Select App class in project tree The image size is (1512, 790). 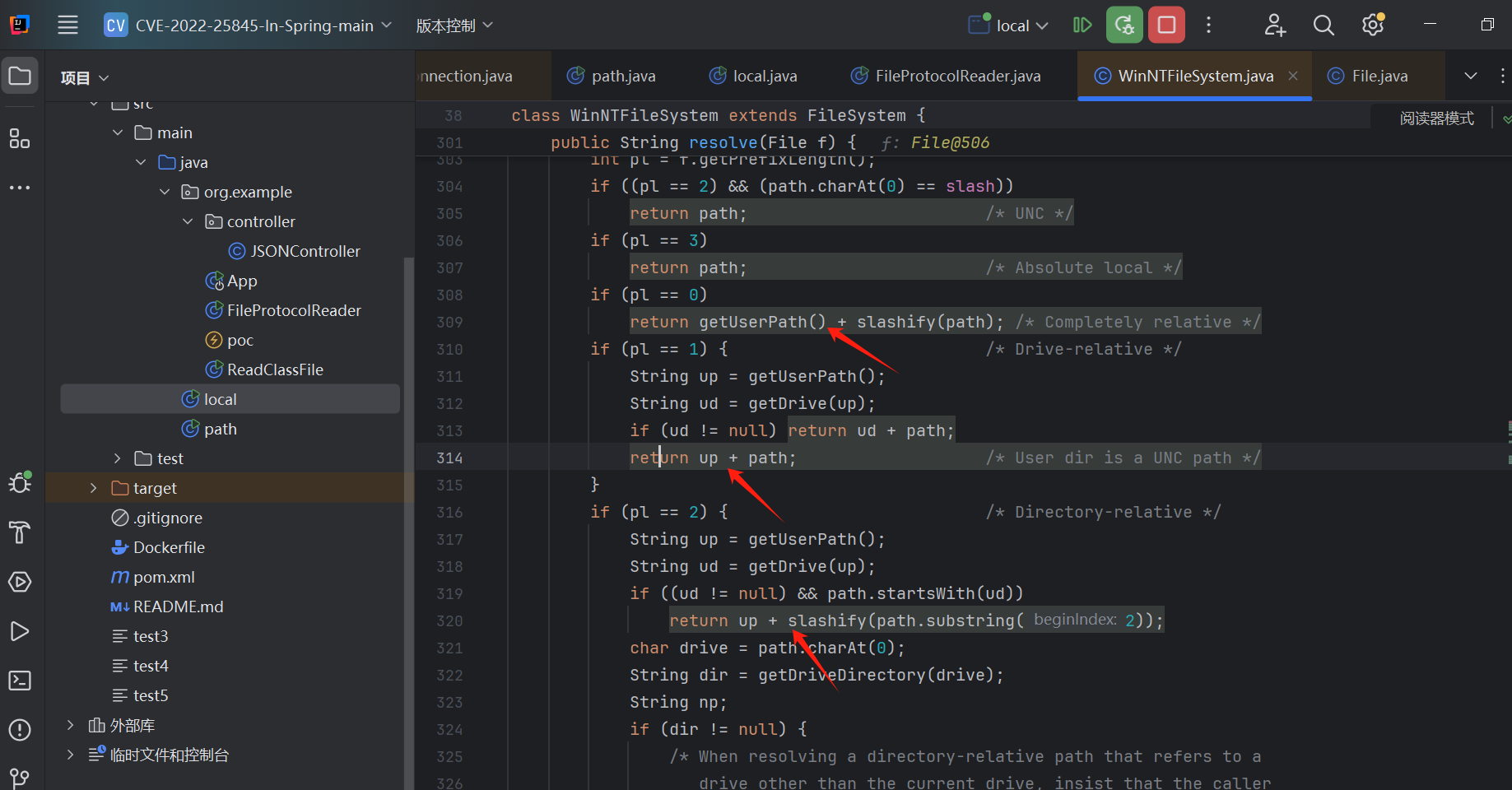pos(231,281)
